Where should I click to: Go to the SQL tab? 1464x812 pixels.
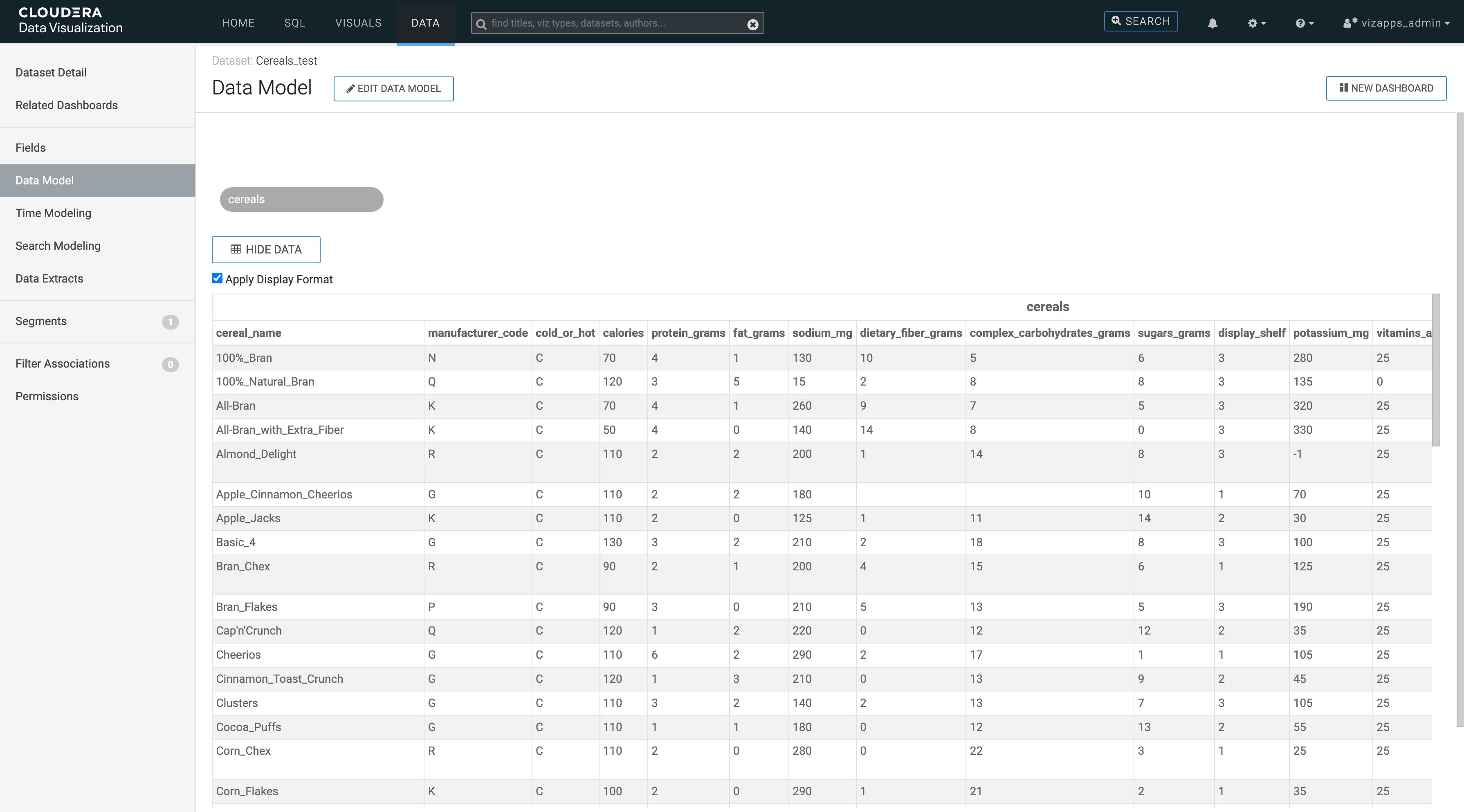coord(294,23)
